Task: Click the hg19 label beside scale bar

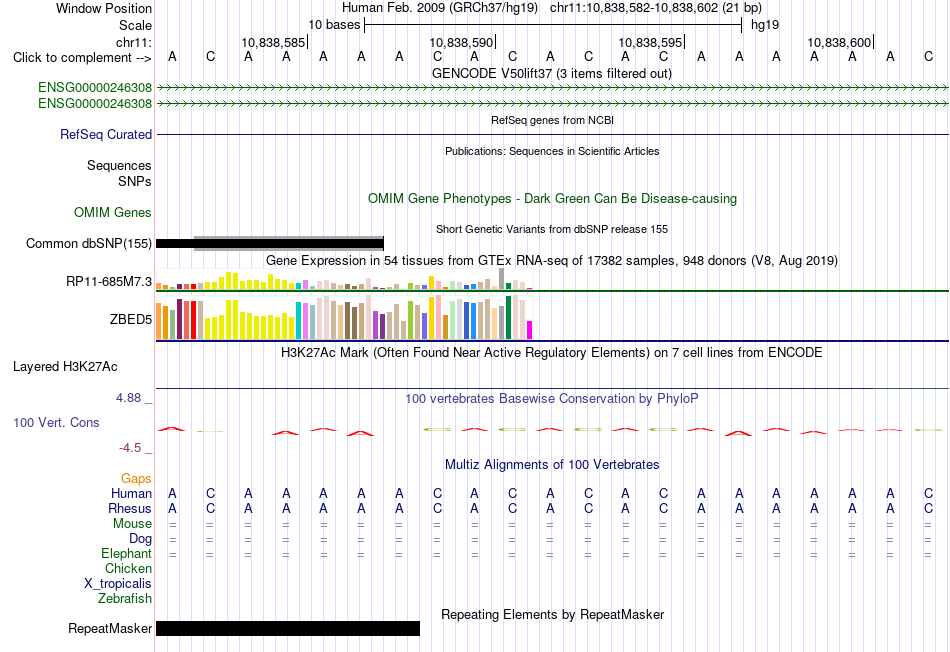Action: click(765, 25)
